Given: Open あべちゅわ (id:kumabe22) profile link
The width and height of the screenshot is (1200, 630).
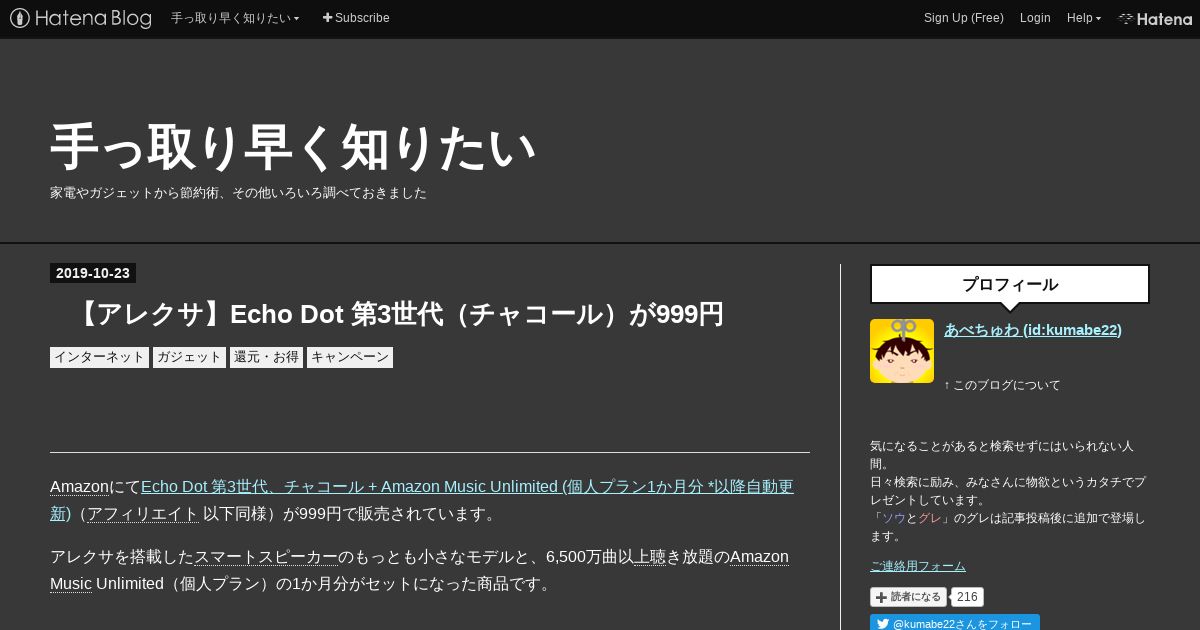Looking at the screenshot, I should pyautogui.click(x=1033, y=330).
